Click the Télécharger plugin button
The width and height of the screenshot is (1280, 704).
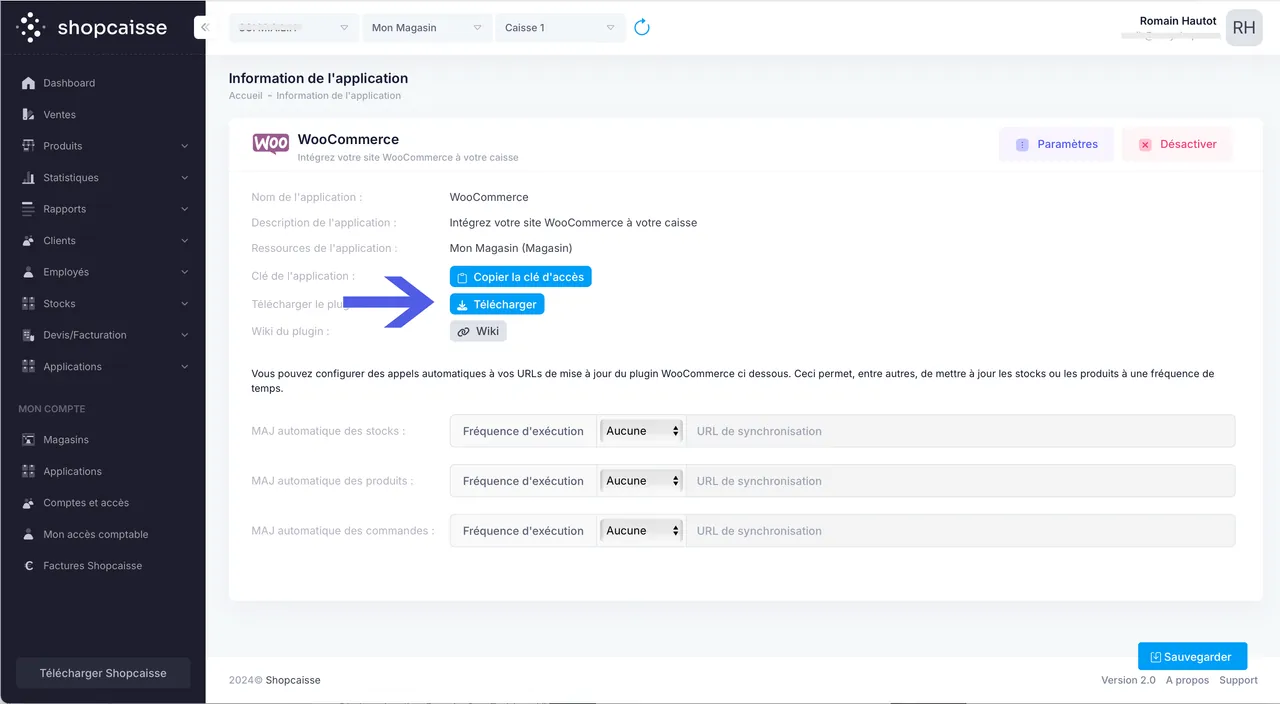pos(497,304)
